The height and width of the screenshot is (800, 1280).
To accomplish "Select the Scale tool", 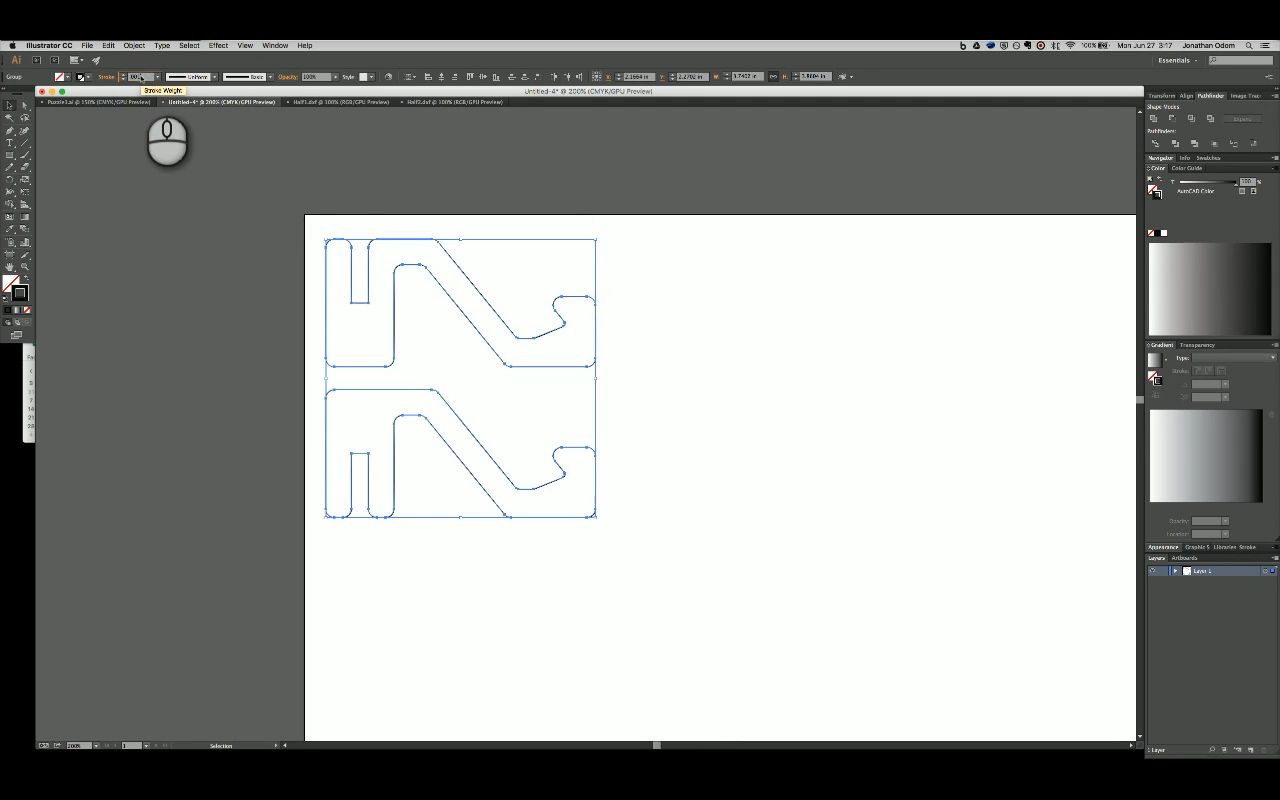I will pyautogui.click(x=25, y=180).
